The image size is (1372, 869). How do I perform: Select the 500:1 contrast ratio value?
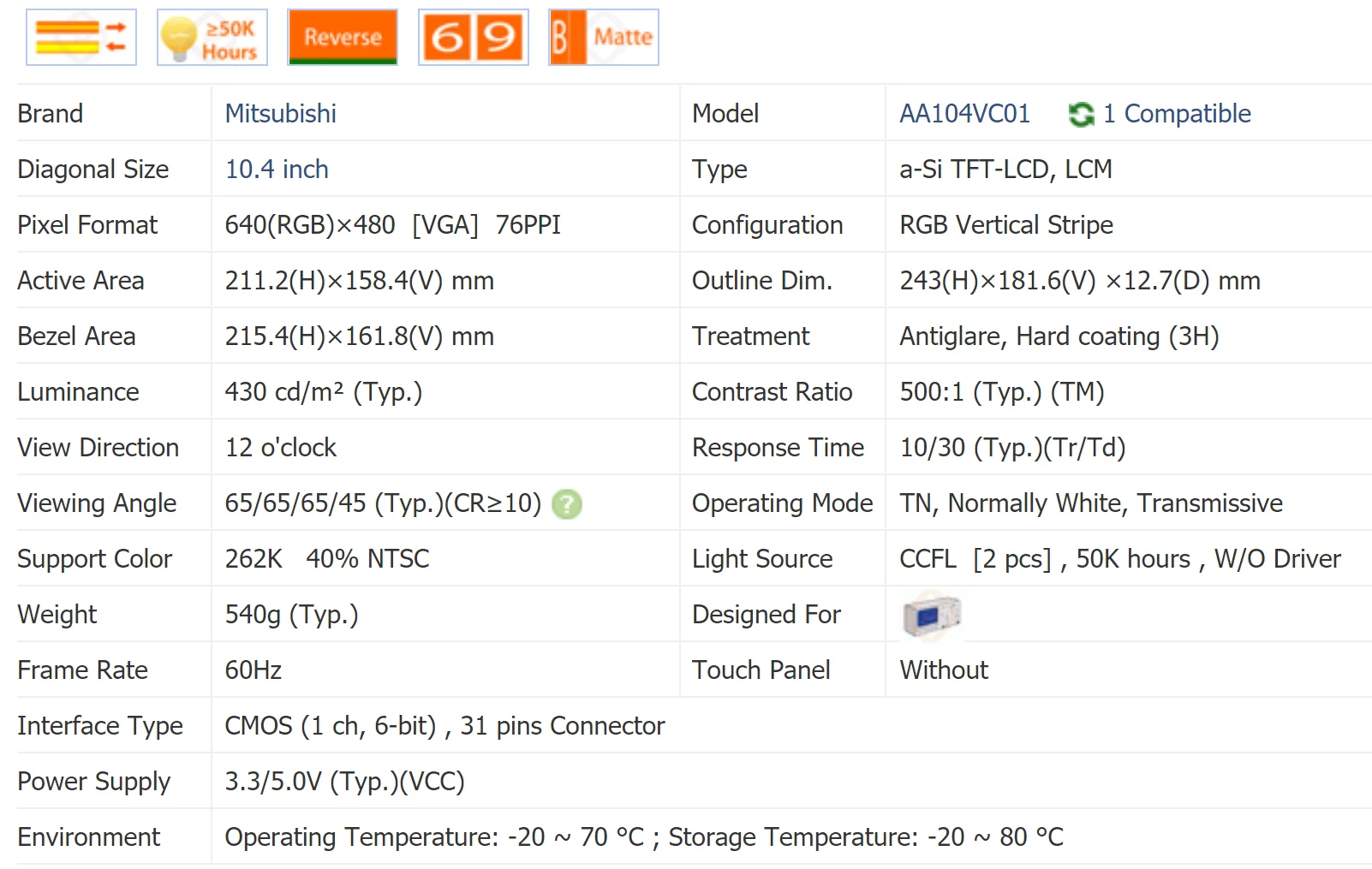[x=1002, y=392]
